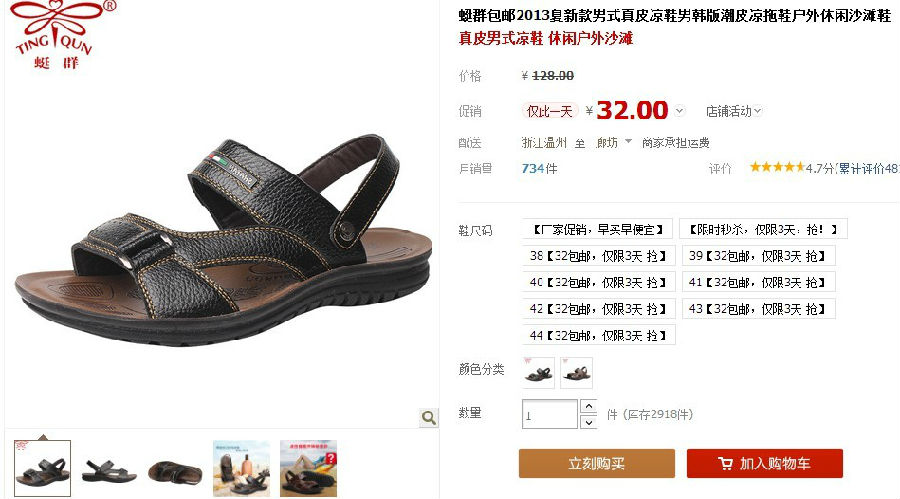Screen dimensions: 900x499
Task: Select shoe size 38 option
Action: tap(599, 256)
